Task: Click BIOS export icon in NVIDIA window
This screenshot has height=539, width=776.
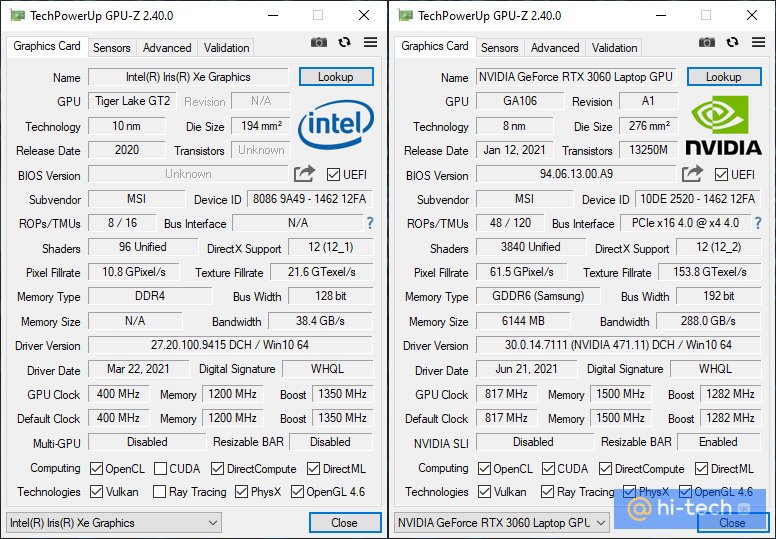Action: tap(692, 174)
